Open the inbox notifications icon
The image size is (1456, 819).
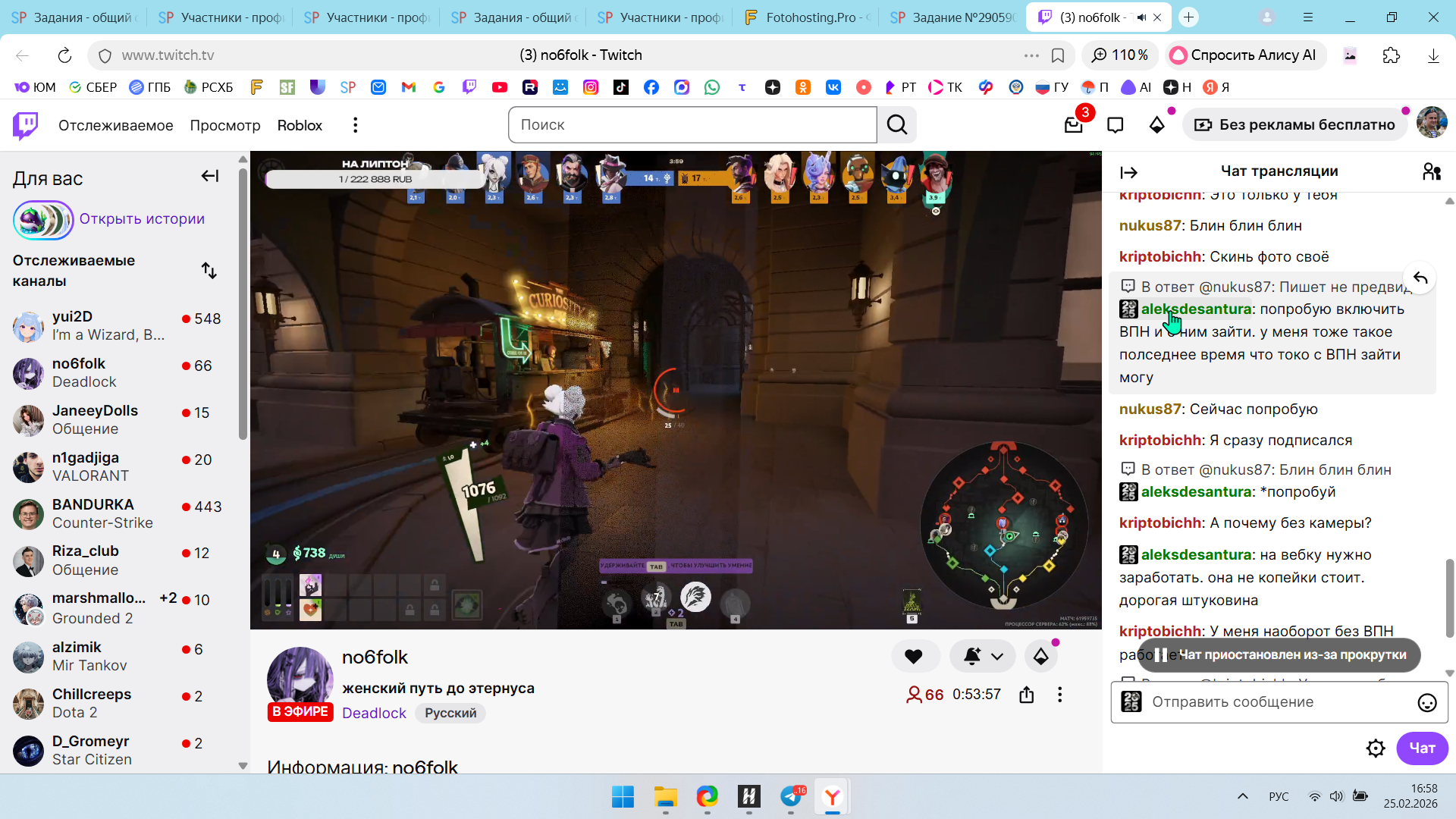1073,125
